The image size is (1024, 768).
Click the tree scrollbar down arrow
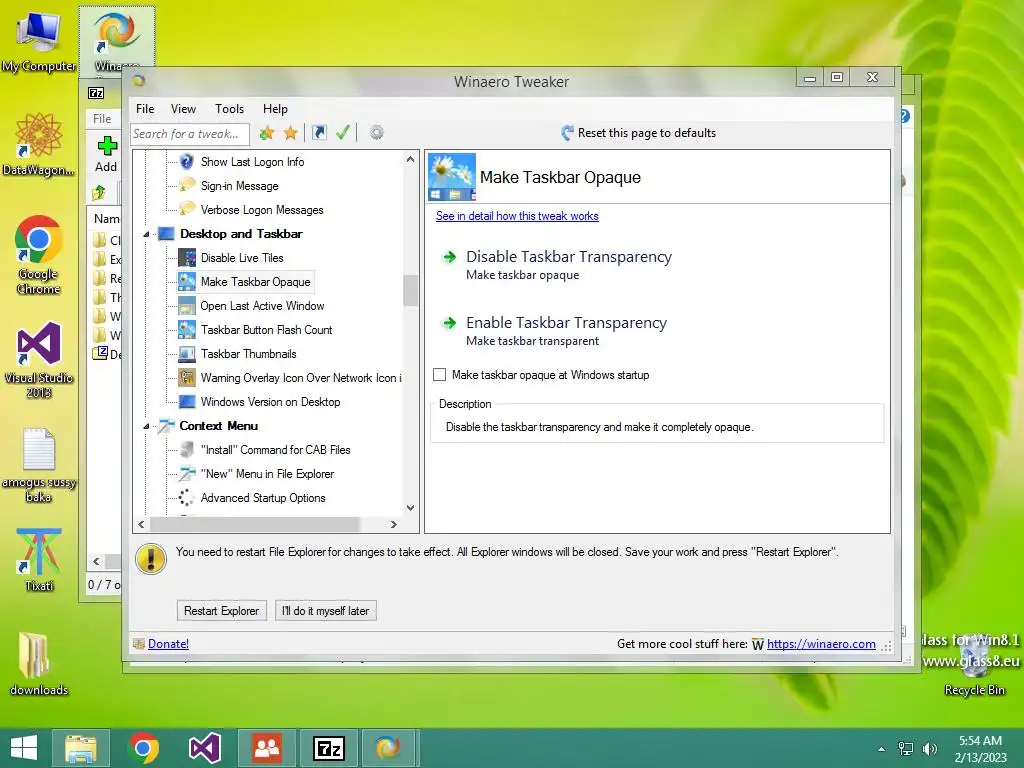(x=410, y=507)
